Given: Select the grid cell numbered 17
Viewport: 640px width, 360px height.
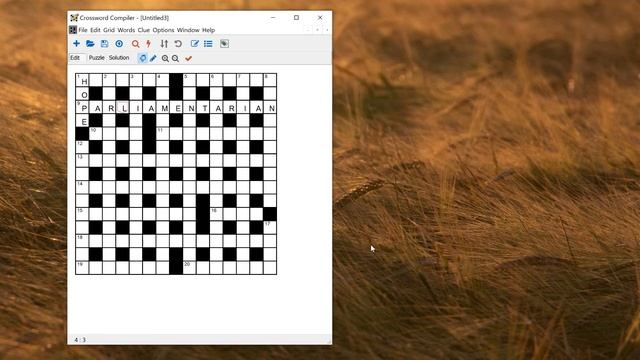Looking at the screenshot, I should pos(270,228).
